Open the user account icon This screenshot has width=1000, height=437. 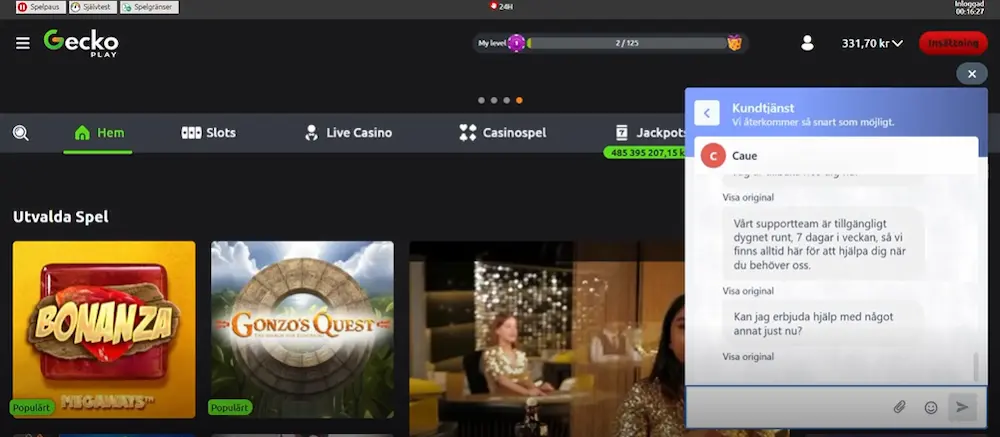(x=807, y=43)
